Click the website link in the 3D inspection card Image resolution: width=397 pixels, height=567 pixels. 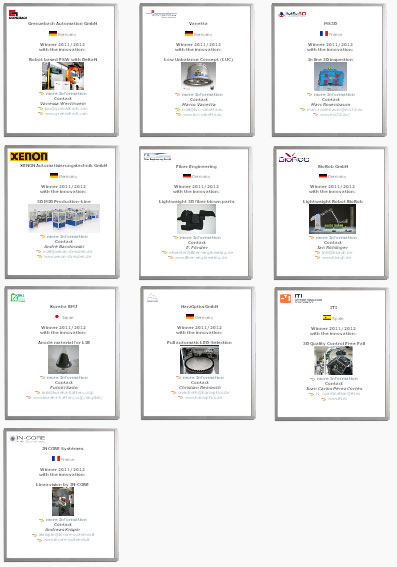pos(335,115)
